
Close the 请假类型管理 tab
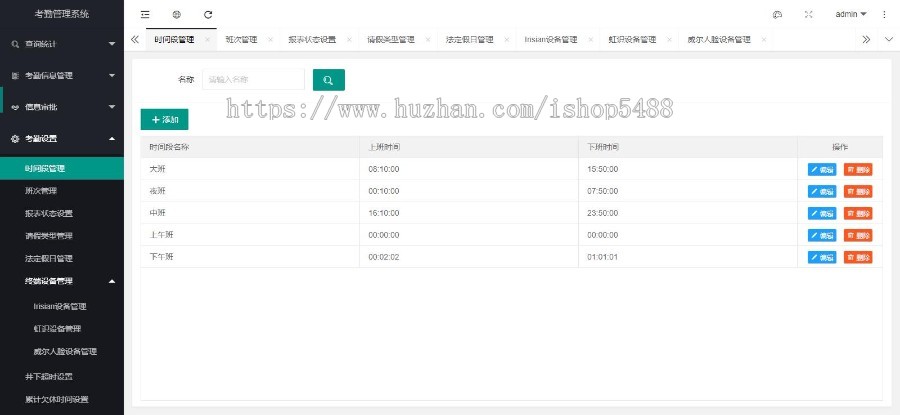428,40
